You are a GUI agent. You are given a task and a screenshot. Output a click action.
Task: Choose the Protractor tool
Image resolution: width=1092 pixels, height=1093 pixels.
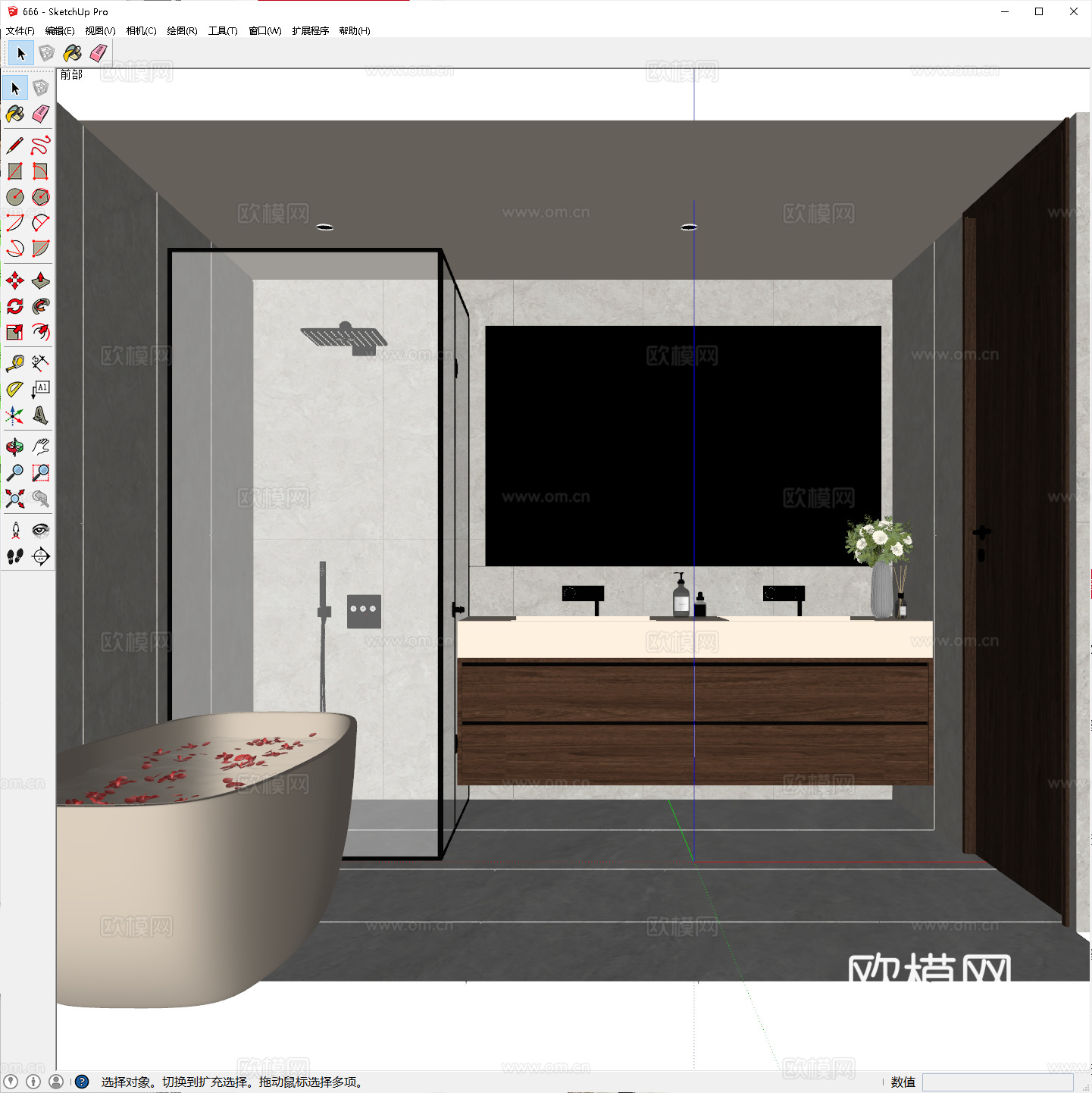(x=15, y=389)
